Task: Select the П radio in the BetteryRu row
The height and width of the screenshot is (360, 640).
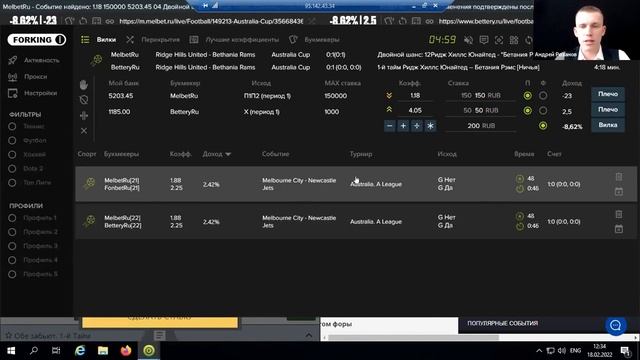Action: (527, 111)
